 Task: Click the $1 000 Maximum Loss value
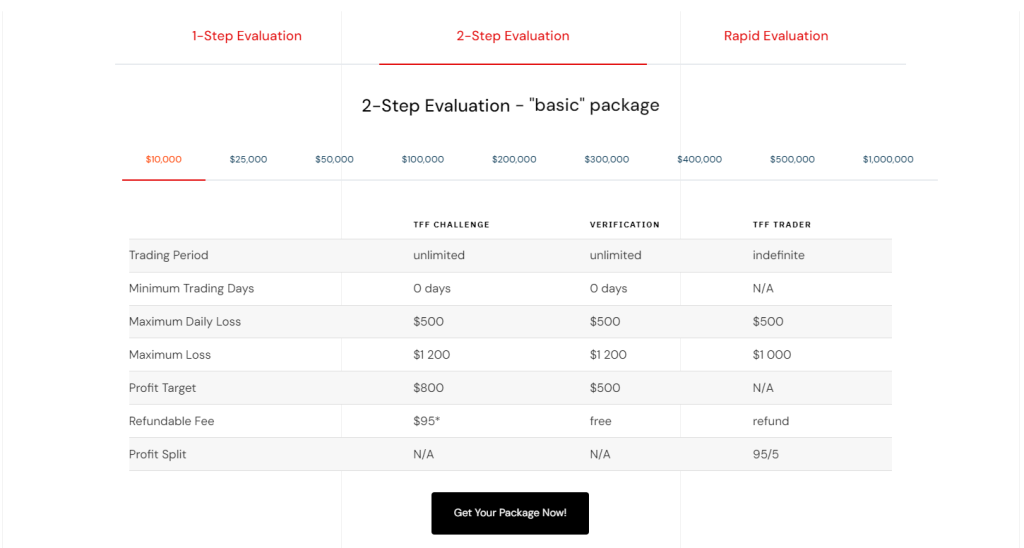tap(771, 355)
